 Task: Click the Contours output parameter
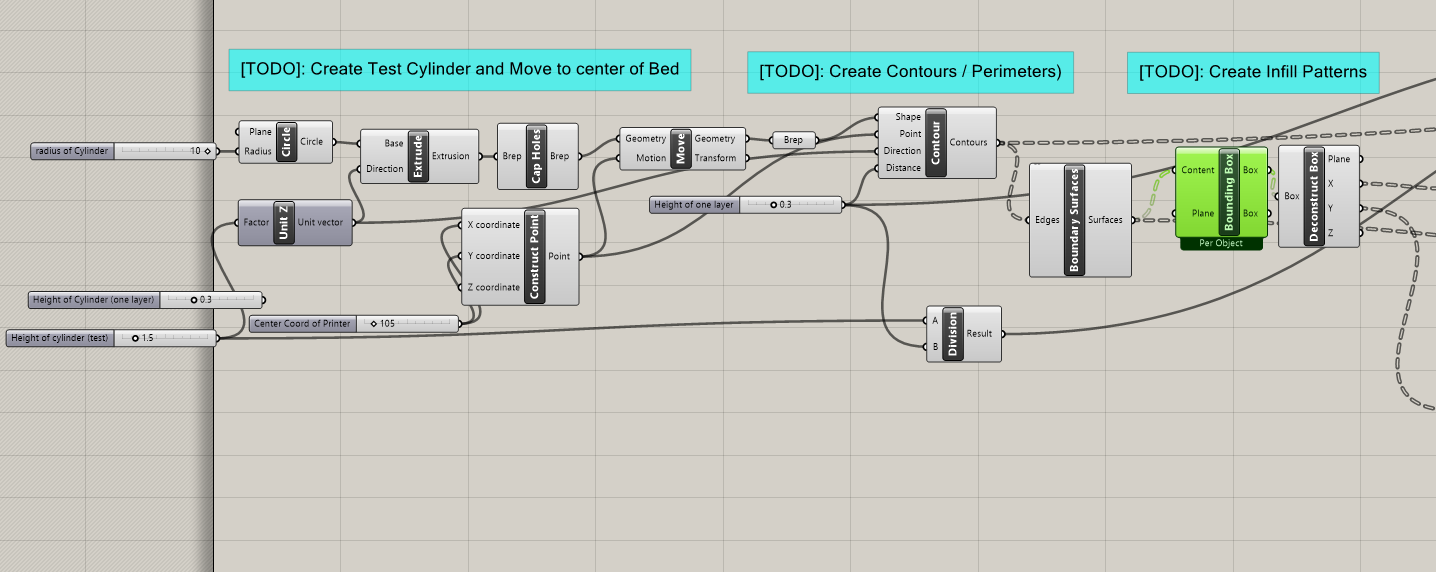pyautogui.click(x=968, y=142)
